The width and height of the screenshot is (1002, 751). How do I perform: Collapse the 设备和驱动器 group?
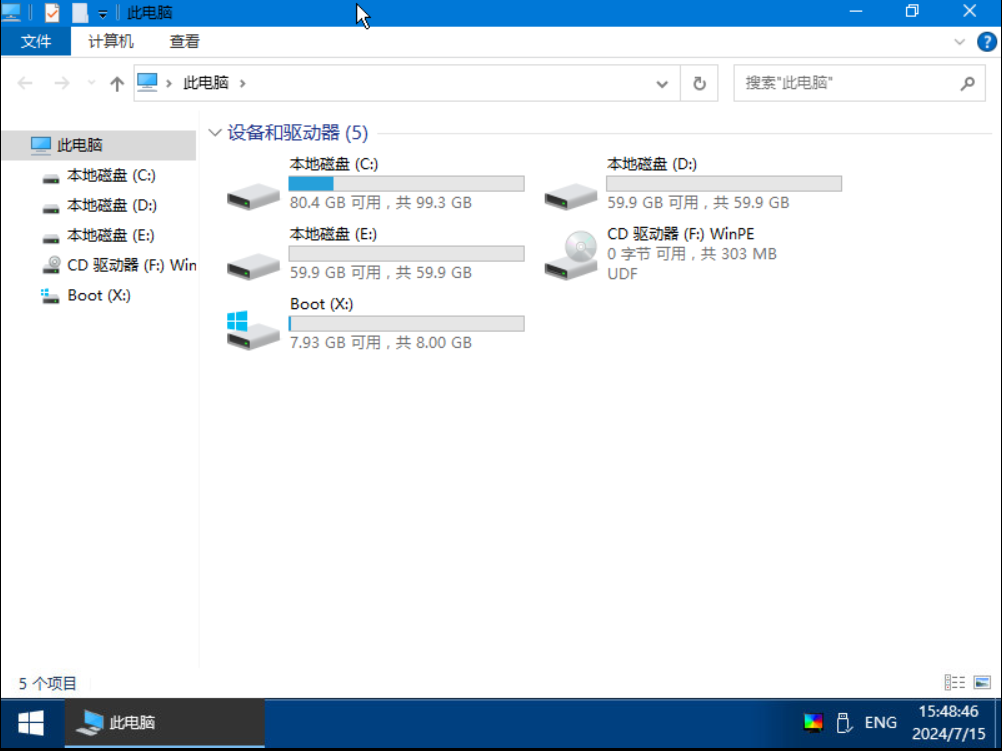pos(215,133)
